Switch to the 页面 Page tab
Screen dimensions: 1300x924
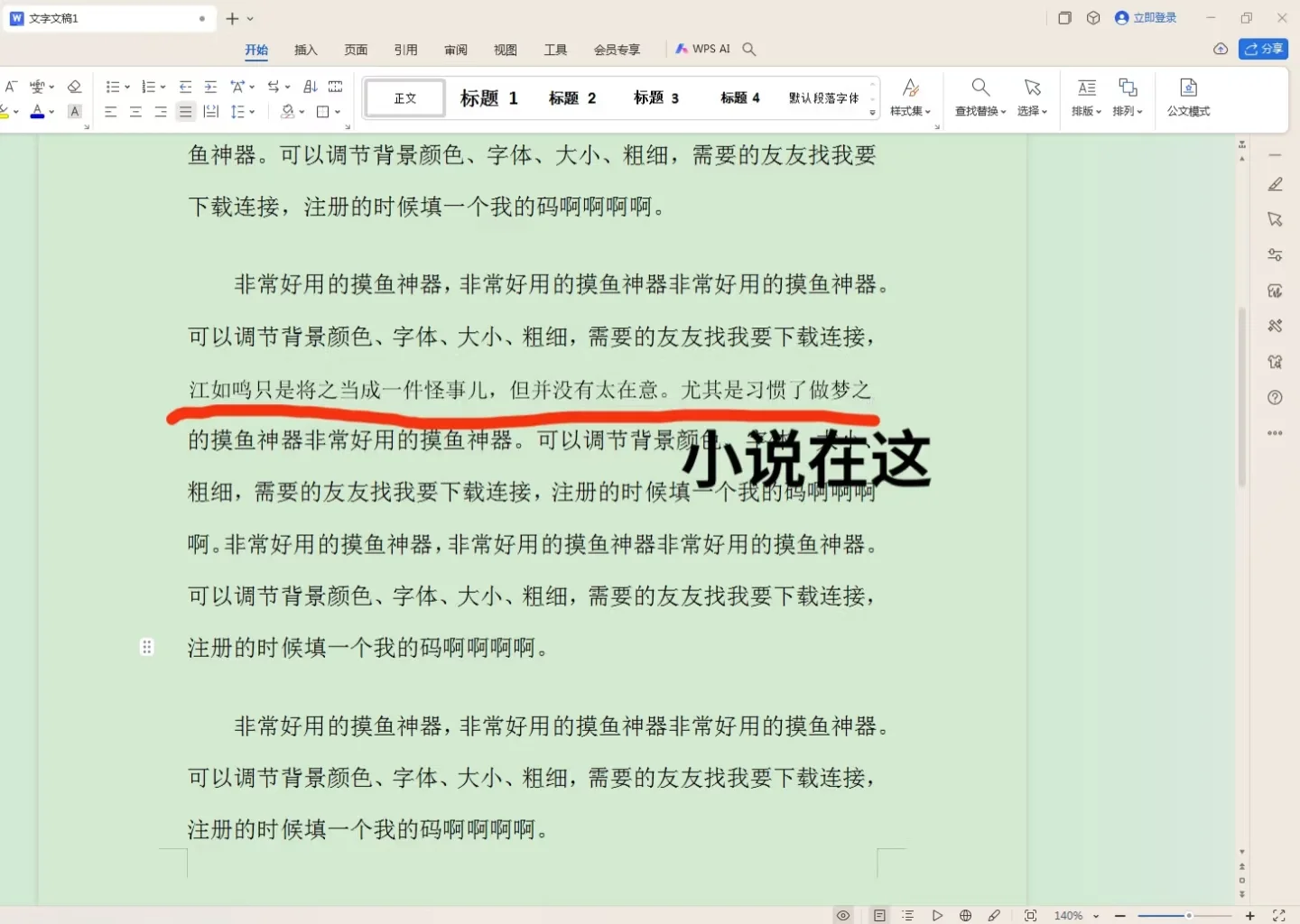(x=356, y=50)
